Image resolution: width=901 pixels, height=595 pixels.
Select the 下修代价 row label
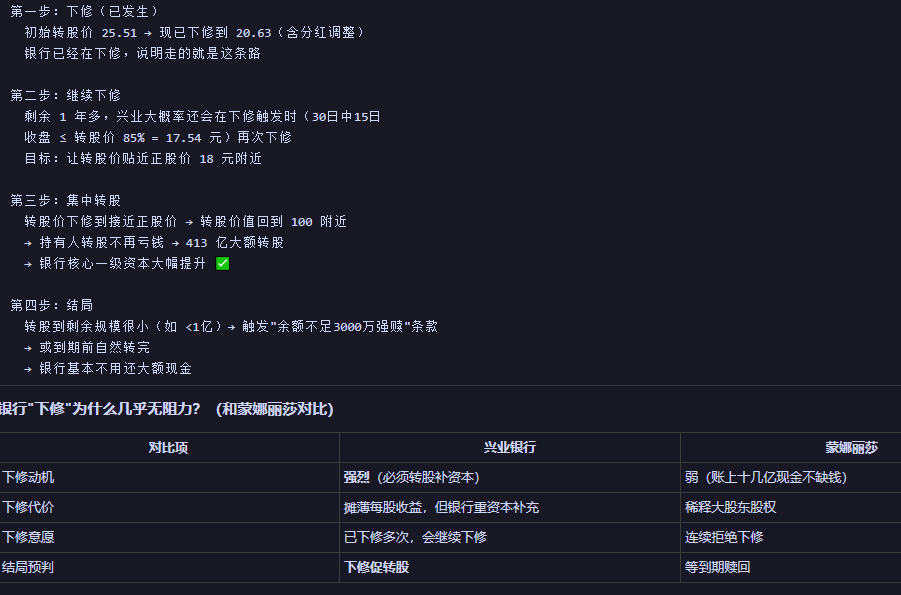pos(28,507)
